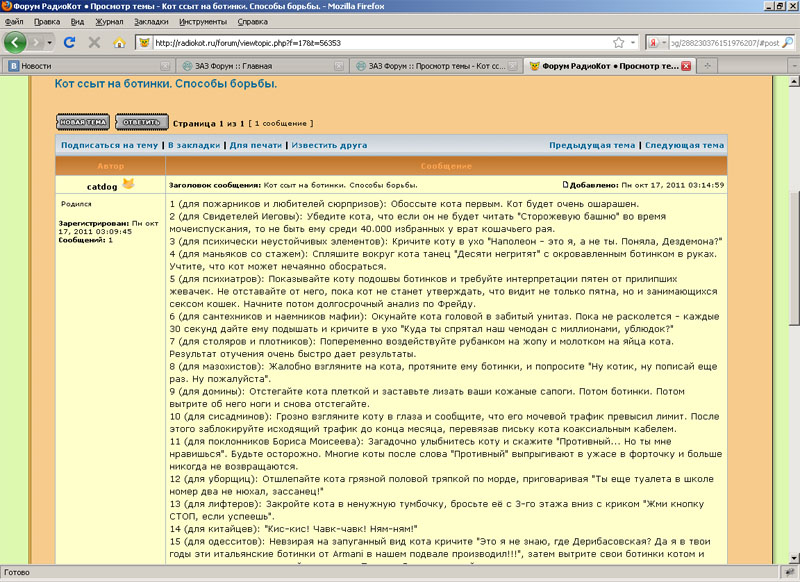This screenshot has height=582, width=800.
Task: Click the Forward navigation arrow
Action: point(36,43)
